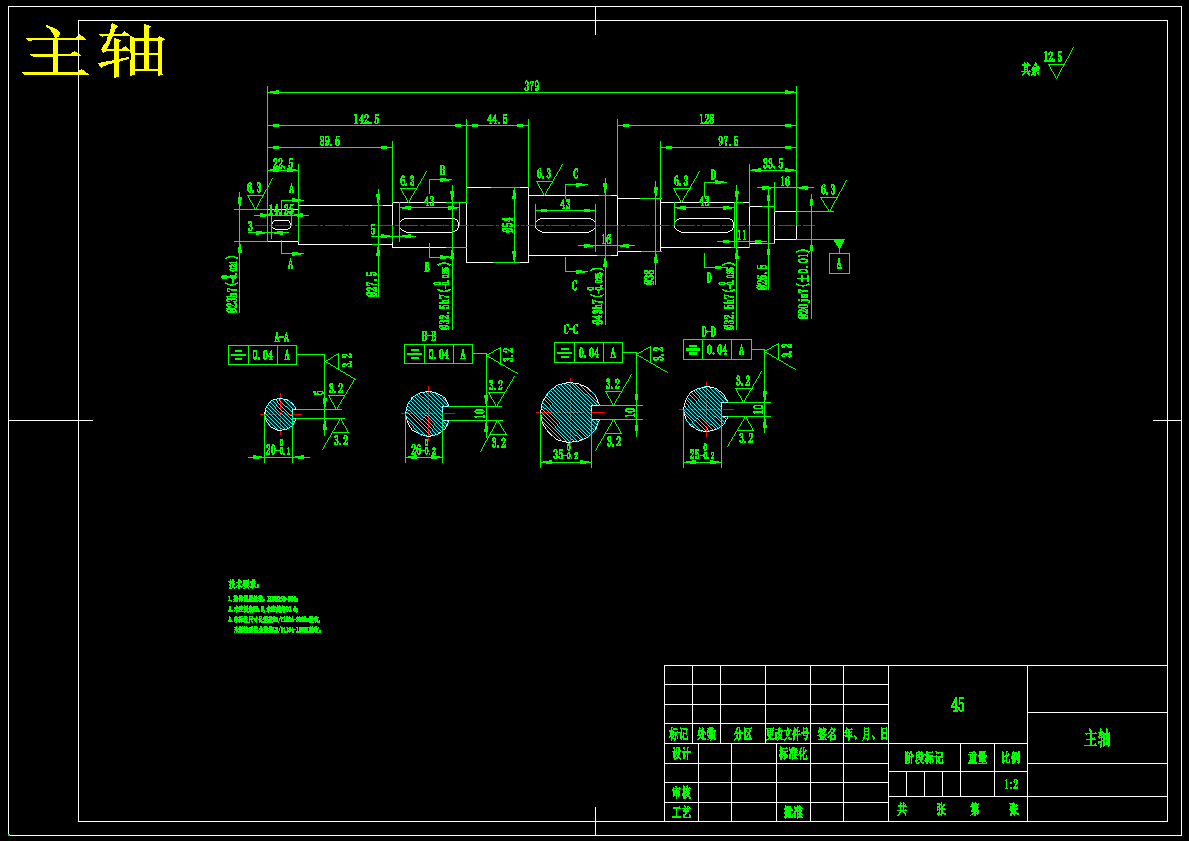Click the 审核 row label
The image size is (1189, 841).
tap(682, 792)
